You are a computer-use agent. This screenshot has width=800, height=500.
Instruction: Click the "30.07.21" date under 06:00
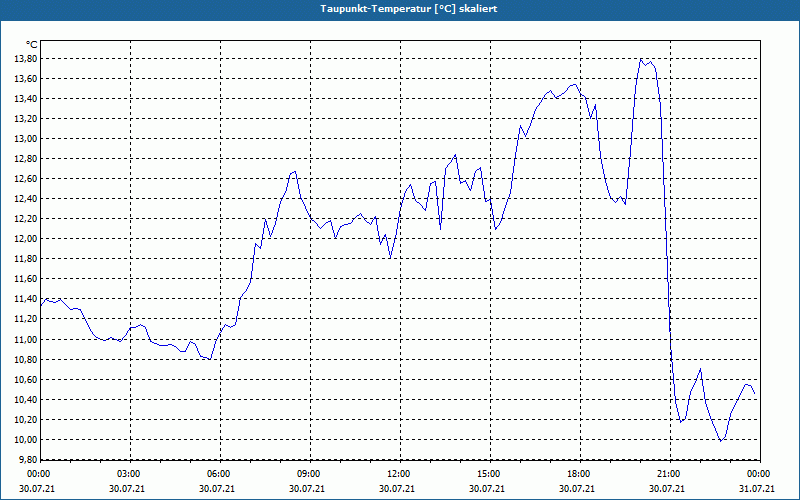217,489
